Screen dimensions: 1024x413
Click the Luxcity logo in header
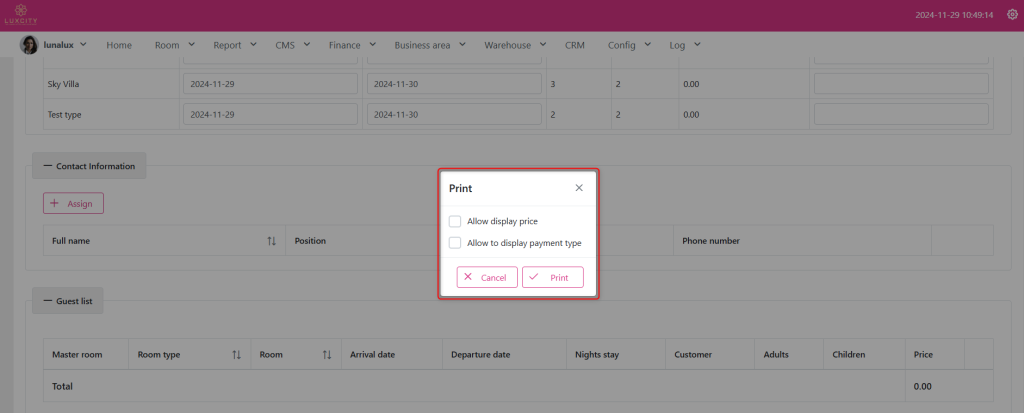[20, 15]
